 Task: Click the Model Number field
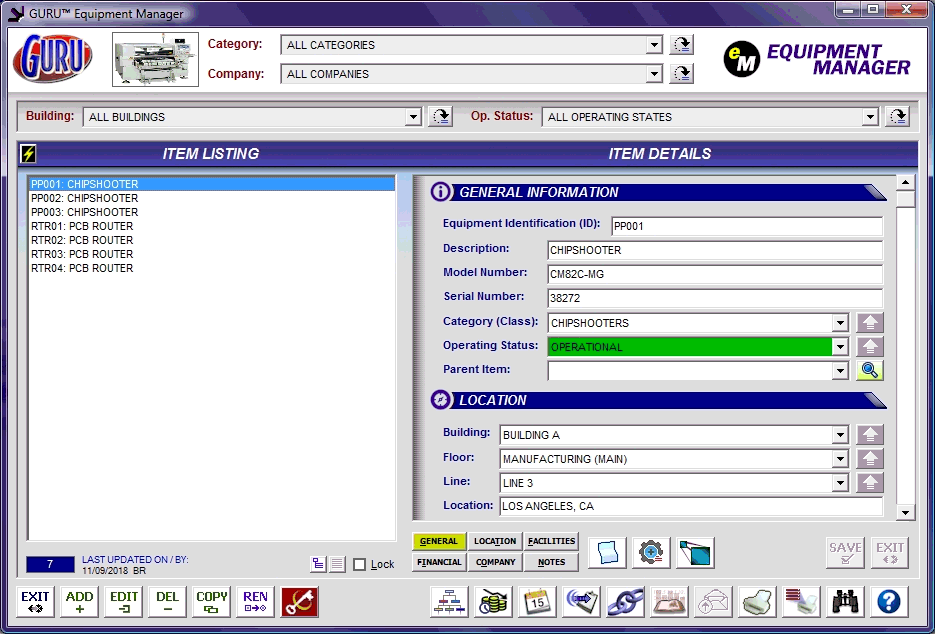click(715, 274)
